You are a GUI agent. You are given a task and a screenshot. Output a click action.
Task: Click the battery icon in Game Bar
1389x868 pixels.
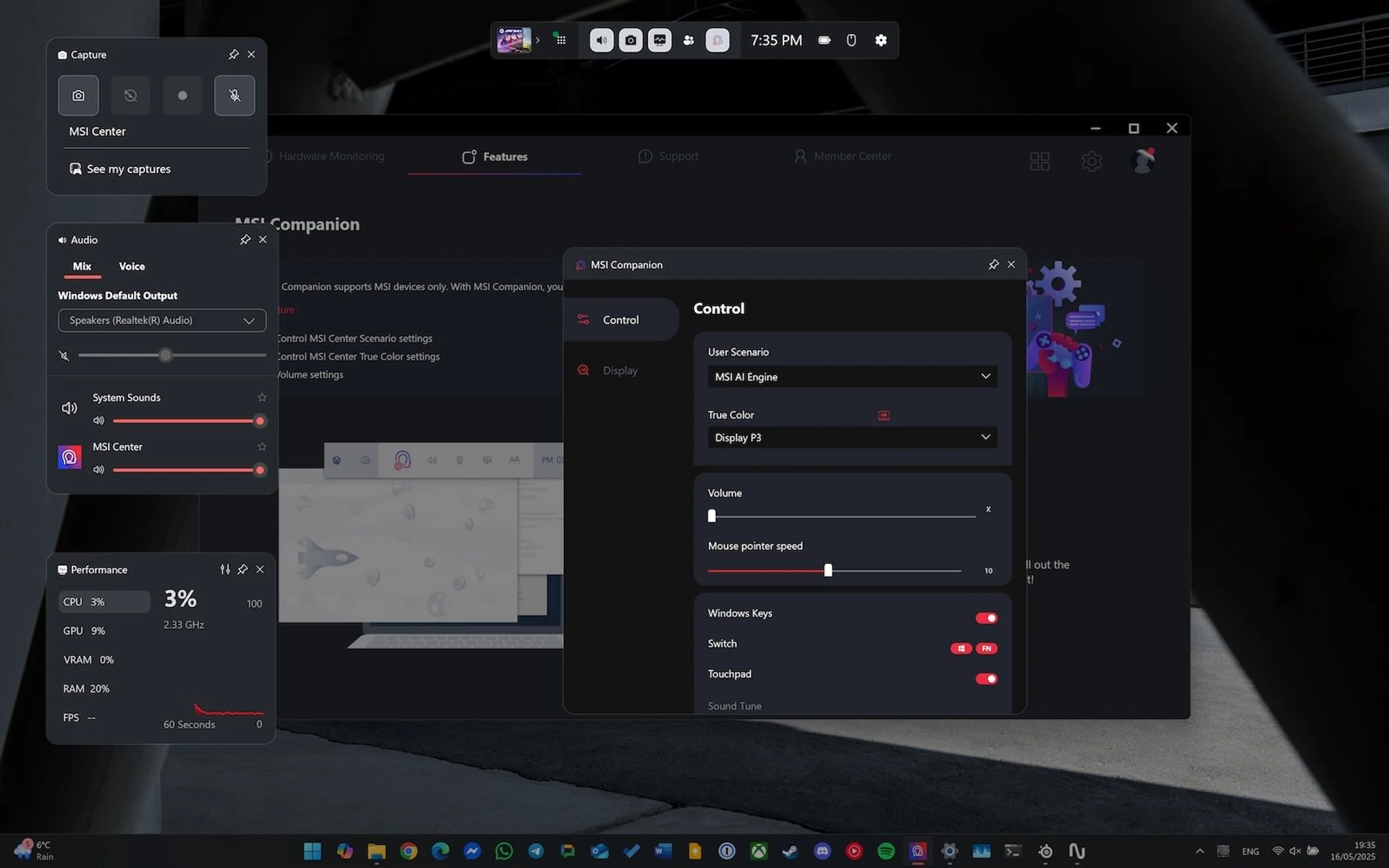(824, 40)
